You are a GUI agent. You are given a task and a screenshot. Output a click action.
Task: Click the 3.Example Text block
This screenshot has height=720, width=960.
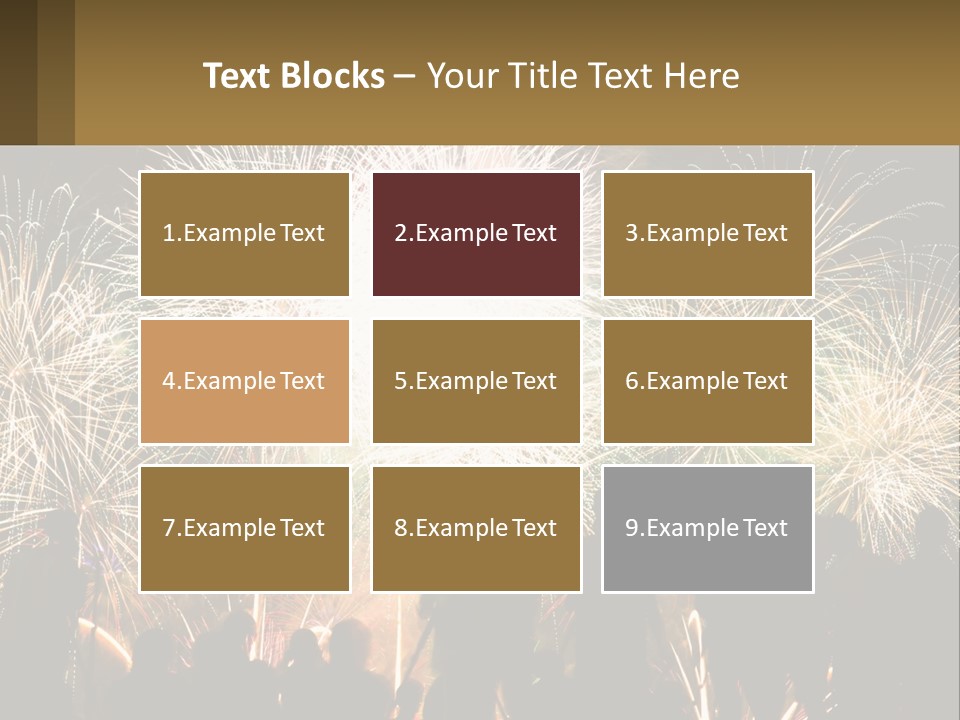point(707,234)
